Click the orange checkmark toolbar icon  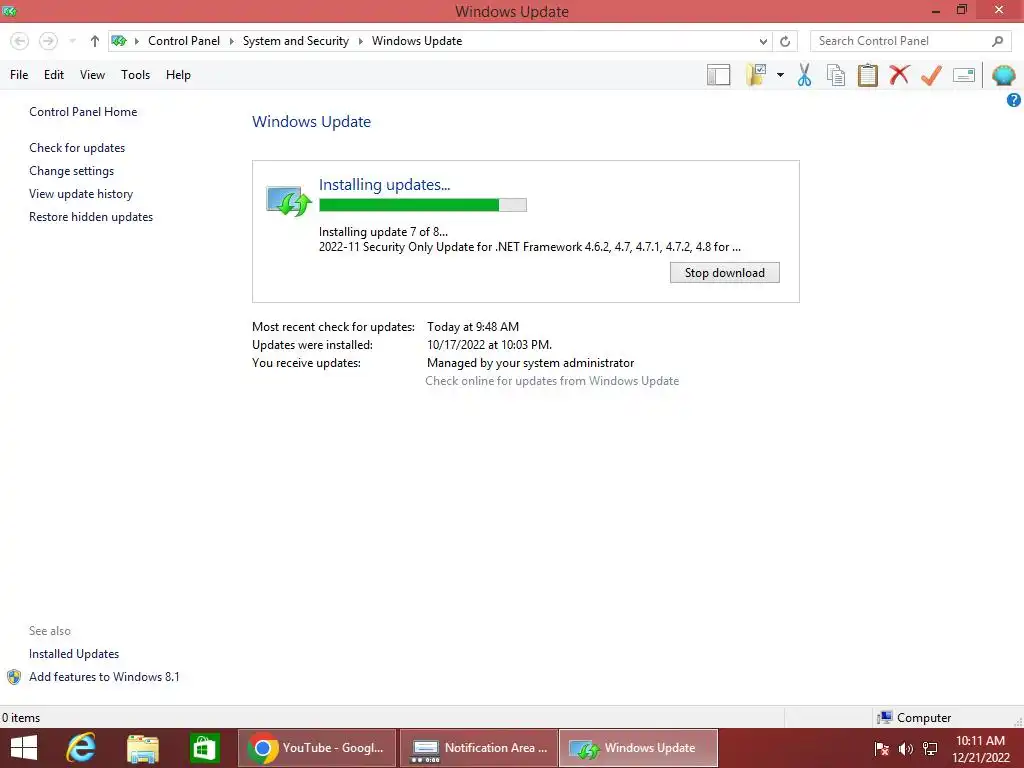coord(931,75)
